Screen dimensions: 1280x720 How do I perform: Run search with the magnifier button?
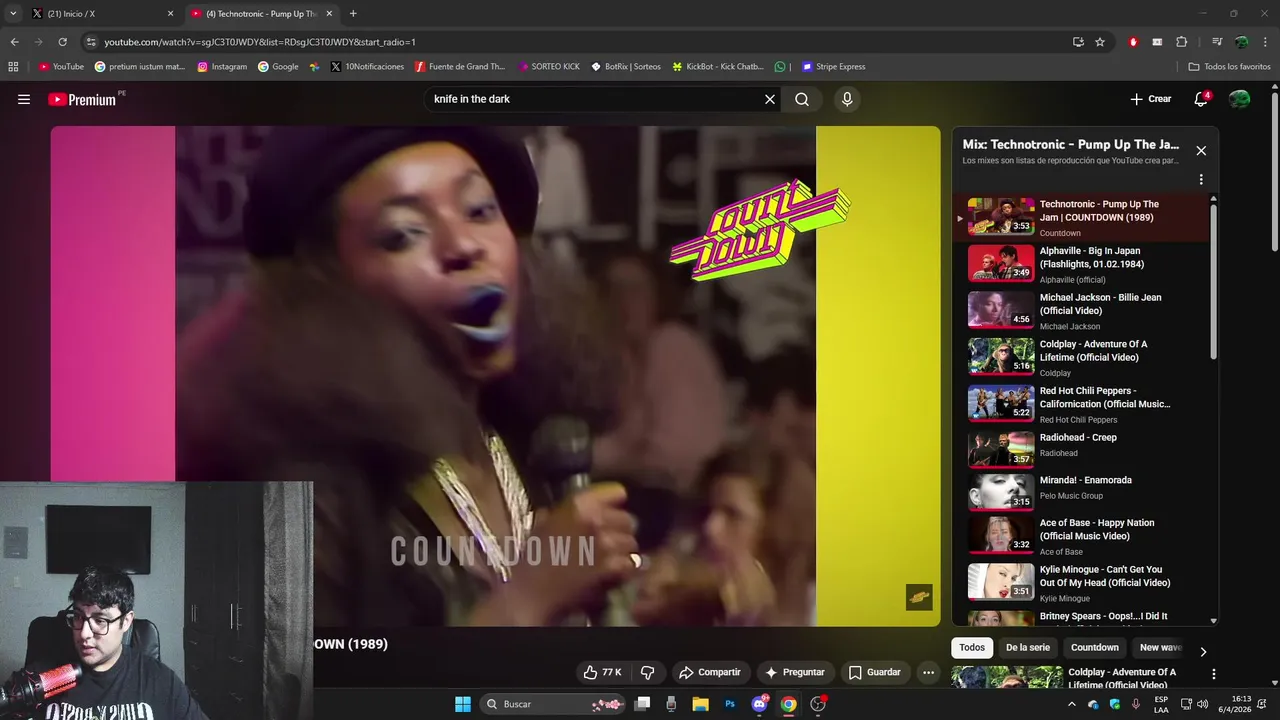point(802,99)
